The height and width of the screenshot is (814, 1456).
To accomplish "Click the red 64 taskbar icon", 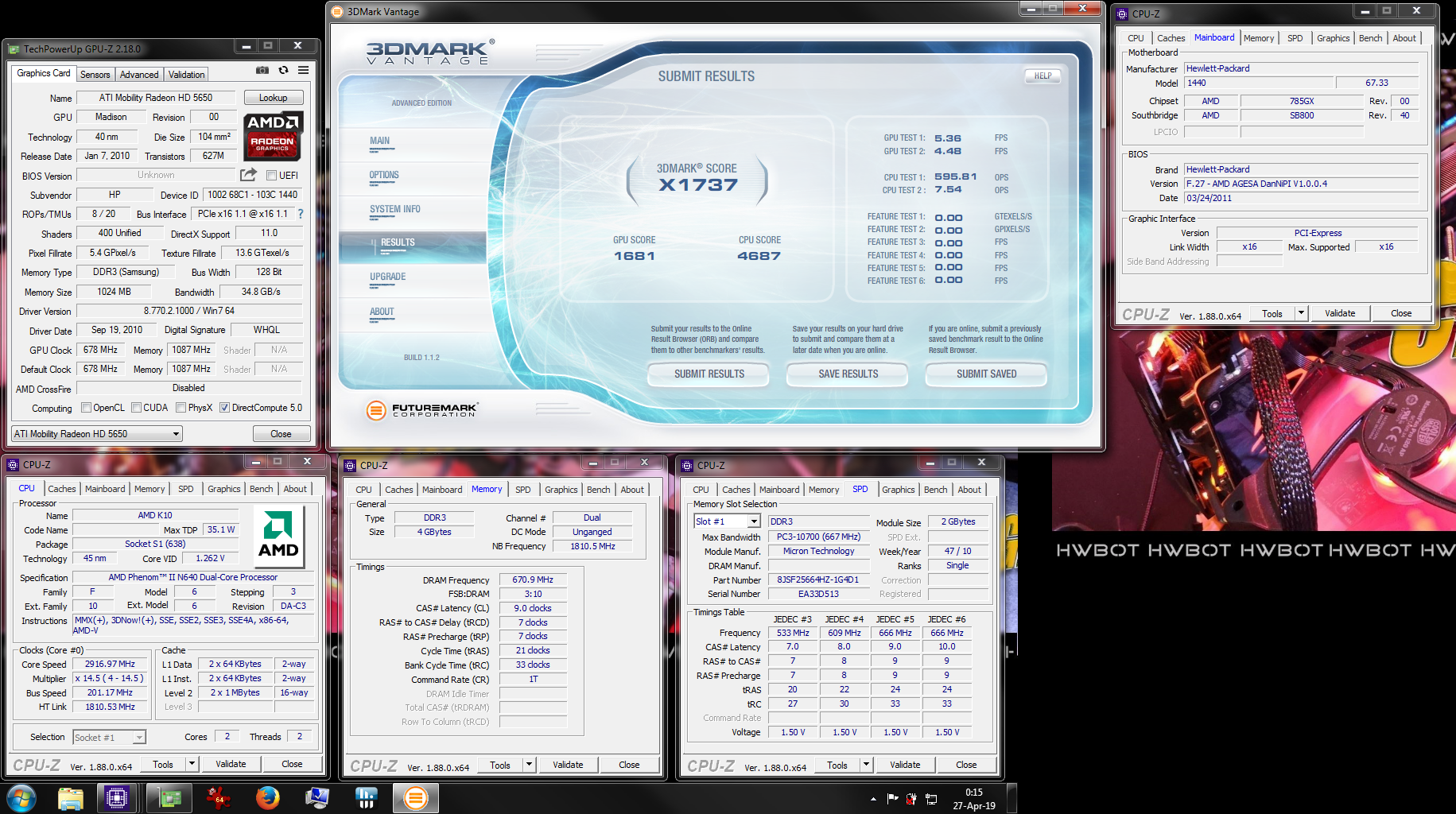I will (x=217, y=798).
